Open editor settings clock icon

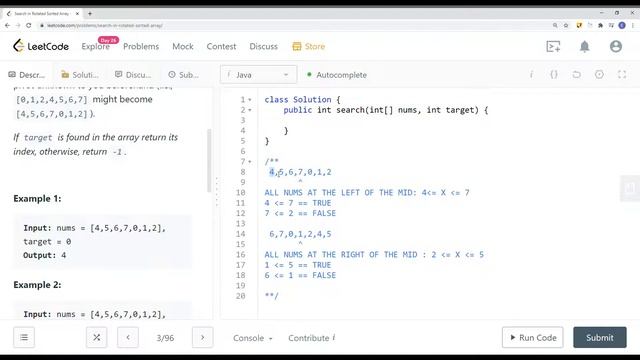(x=599, y=75)
